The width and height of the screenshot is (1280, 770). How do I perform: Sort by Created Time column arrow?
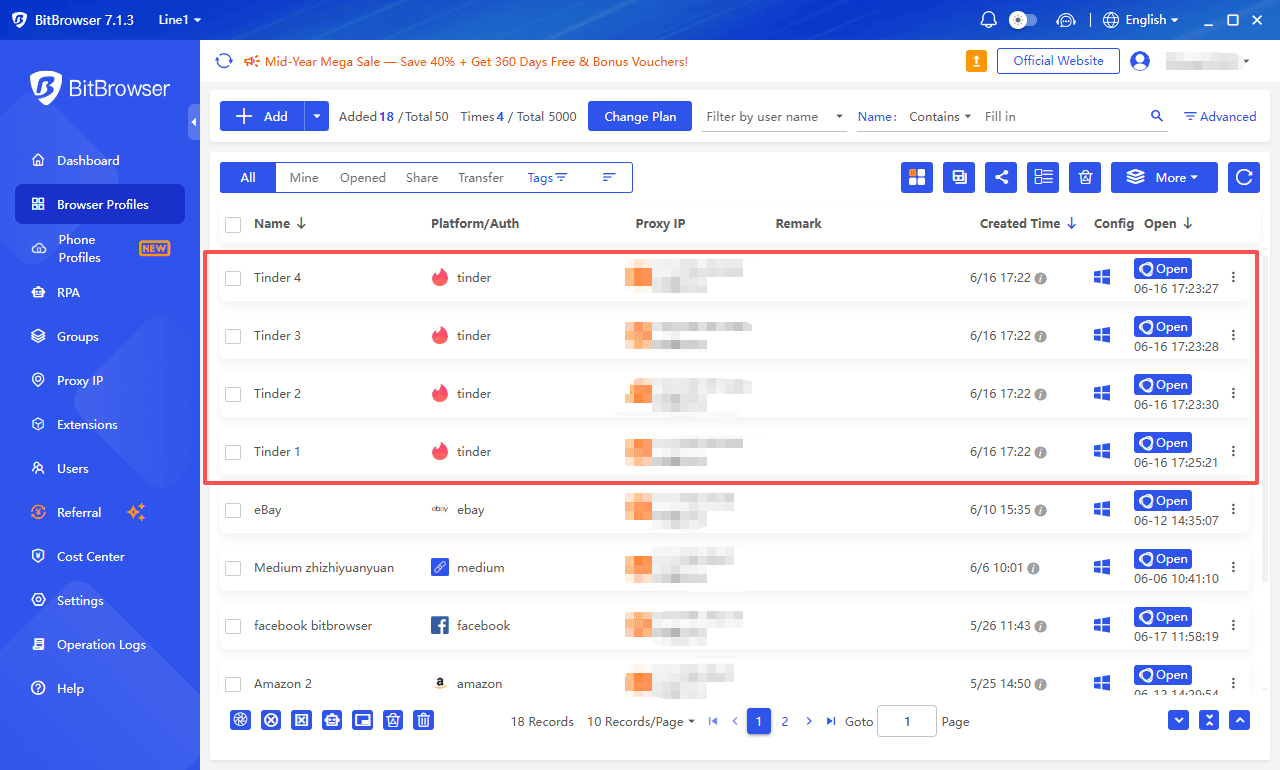(x=1071, y=224)
